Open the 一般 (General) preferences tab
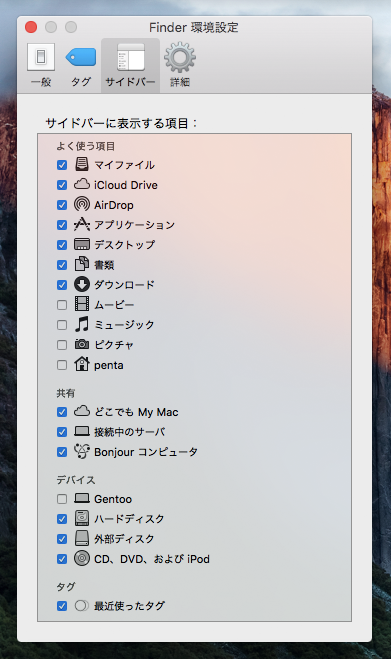 [41, 65]
